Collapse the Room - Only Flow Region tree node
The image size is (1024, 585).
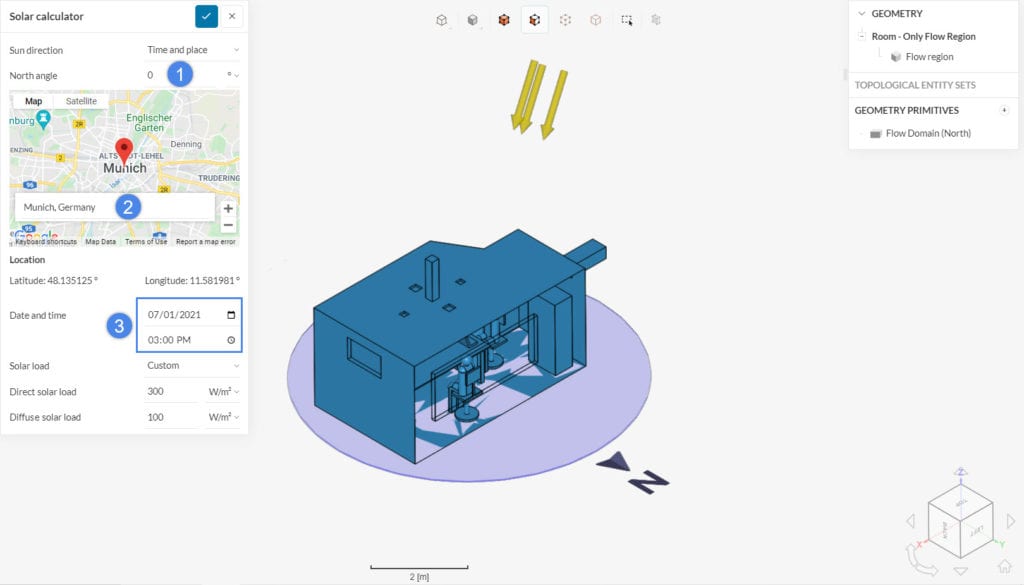pyautogui.click(x=861, y=36)
